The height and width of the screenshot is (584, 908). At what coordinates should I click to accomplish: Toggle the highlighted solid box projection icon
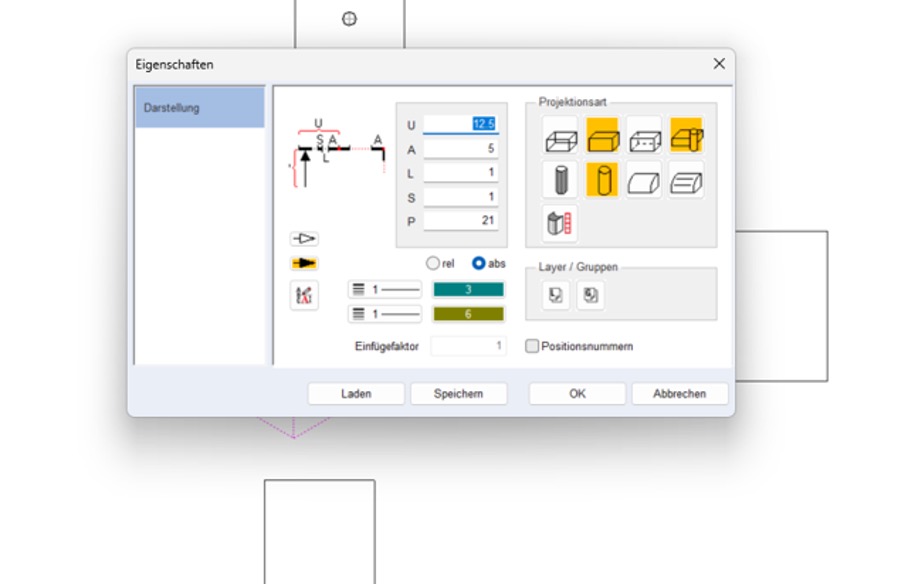coord(602,136)
